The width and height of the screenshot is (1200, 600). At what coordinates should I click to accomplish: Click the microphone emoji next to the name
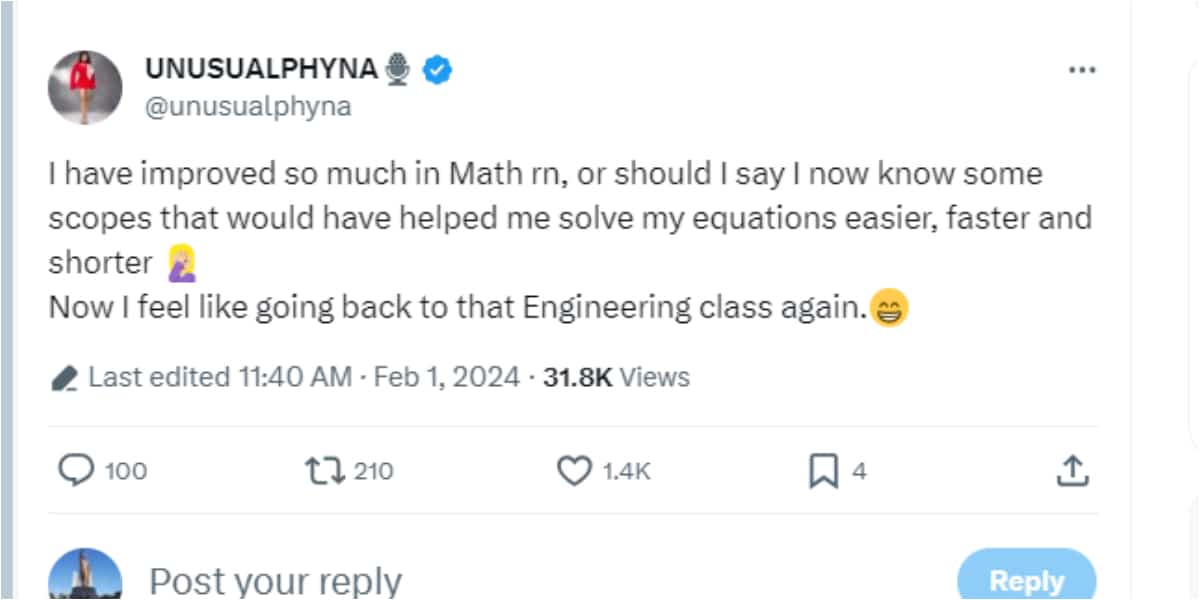pyautogui.click(x=398, y=69)
